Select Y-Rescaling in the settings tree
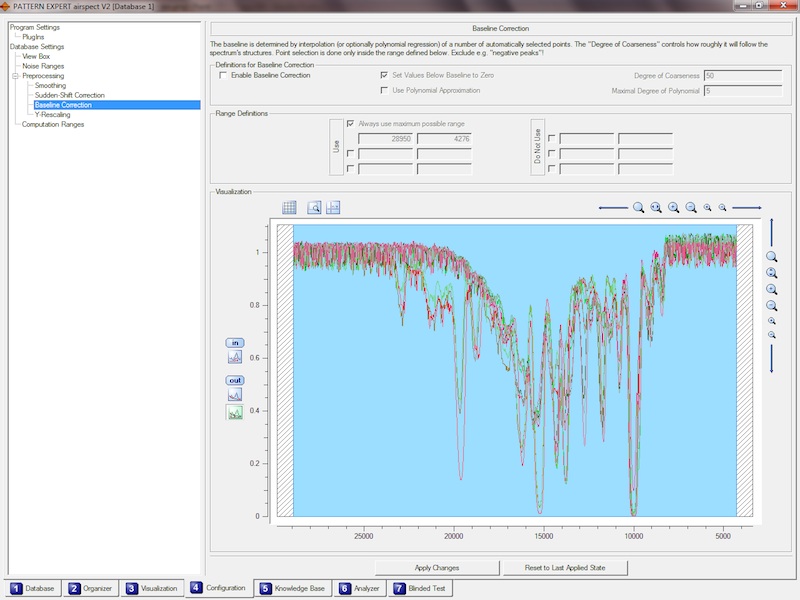 (x=52, y=115)
